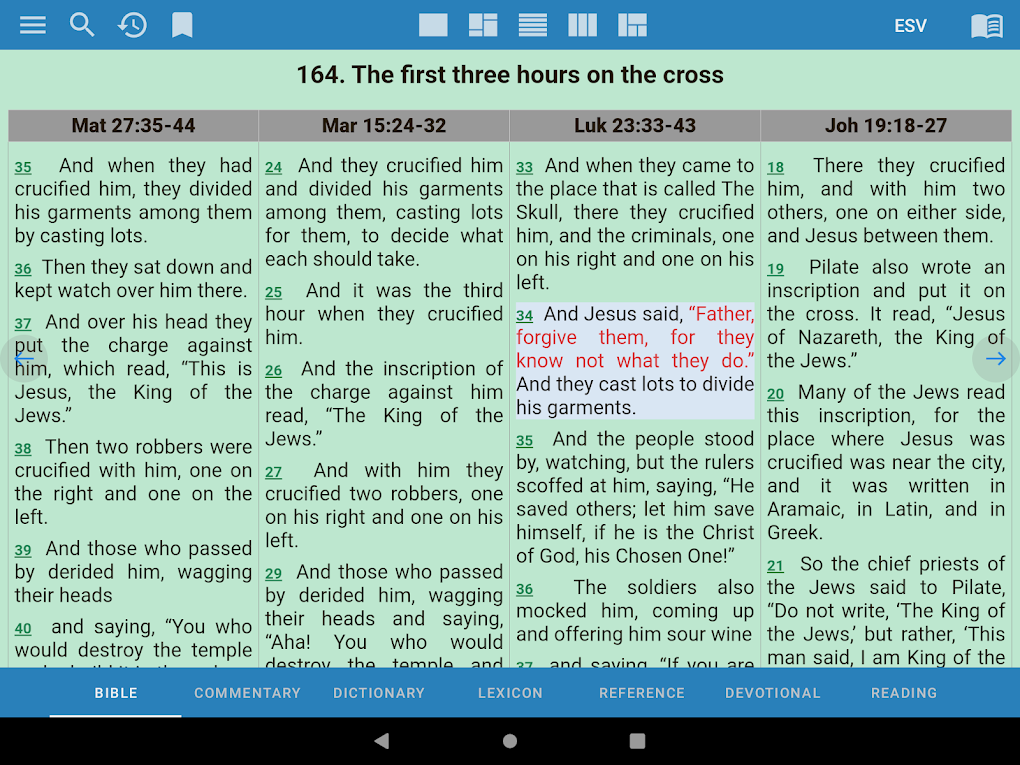
Task: Select the single-pane layout icon
Action: 433,25
